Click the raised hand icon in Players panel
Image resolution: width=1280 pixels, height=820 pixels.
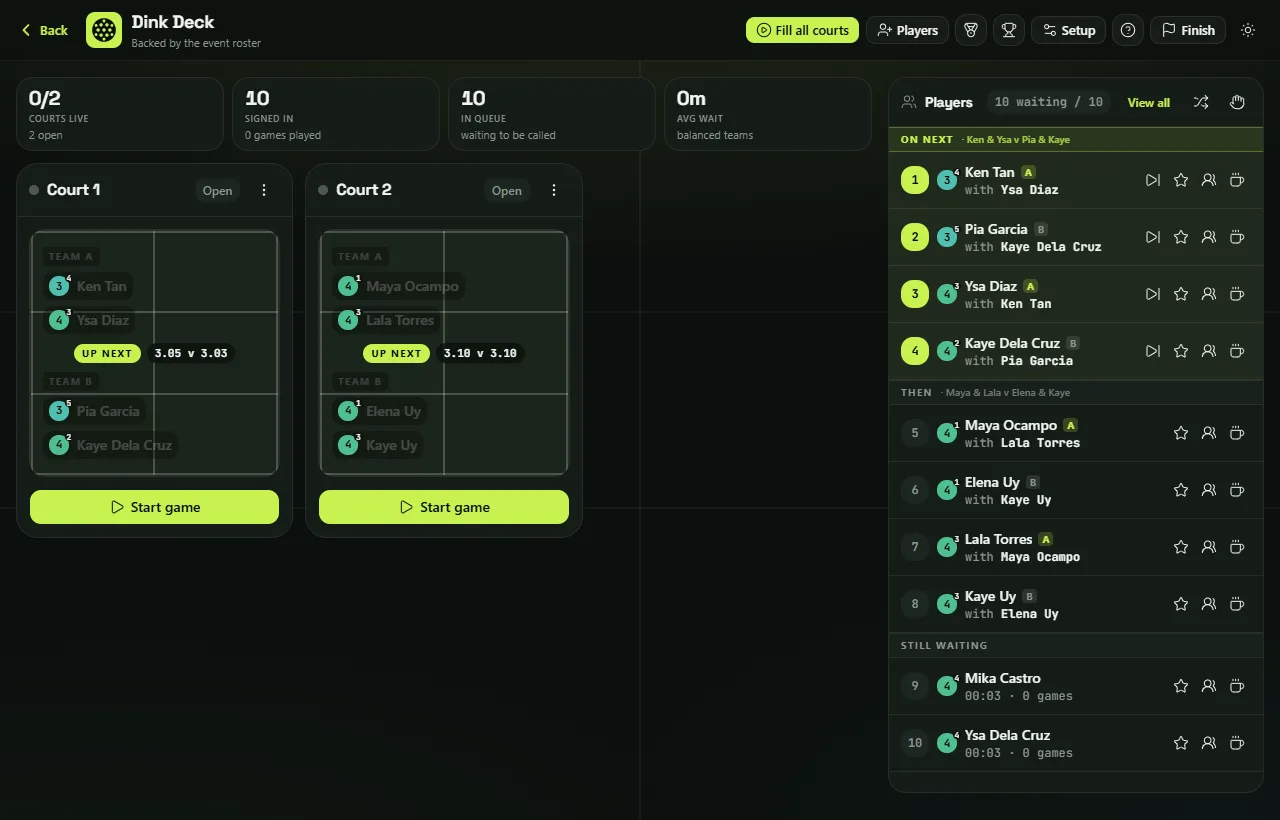[1237, 102]
